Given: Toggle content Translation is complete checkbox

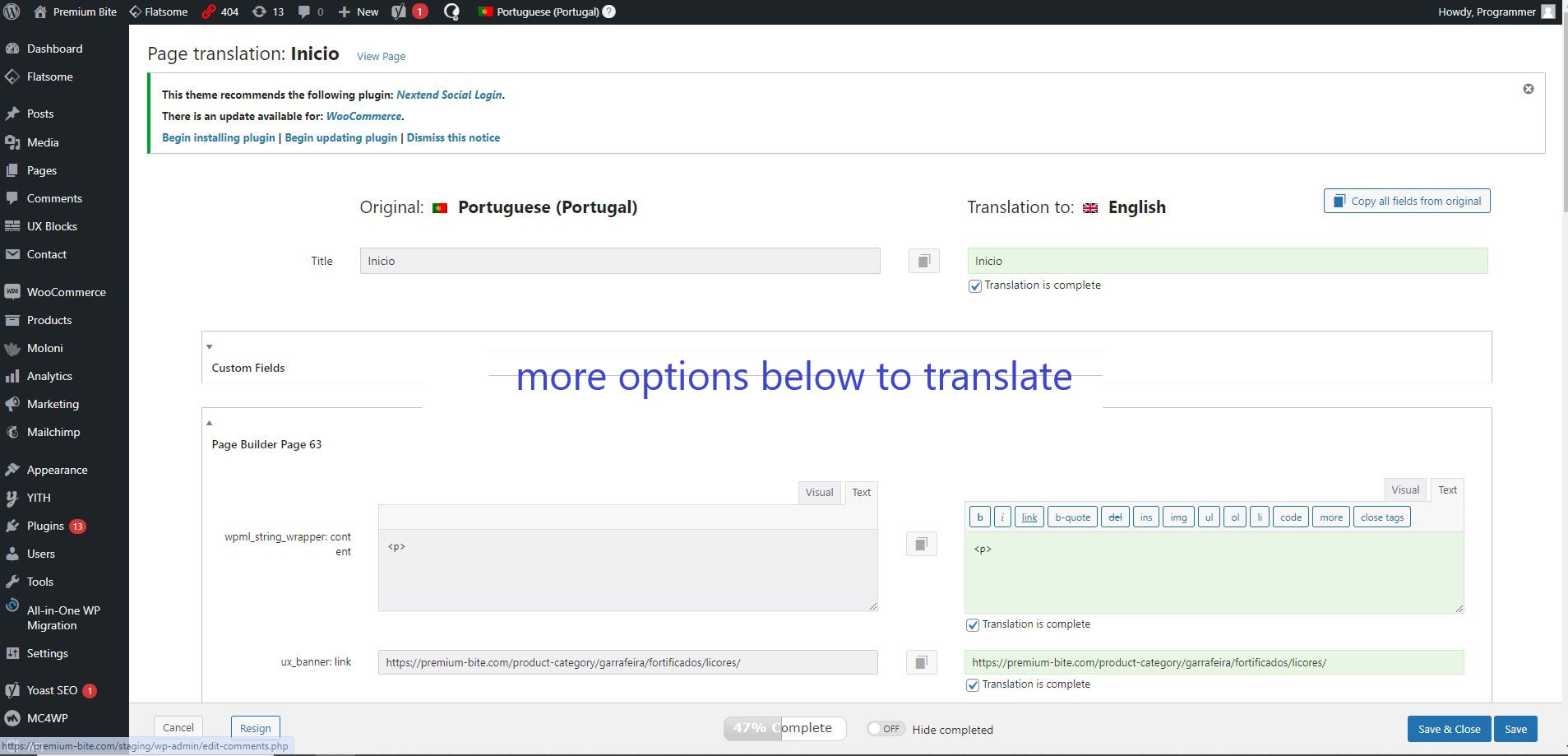Looking at the screenshot, I should pos(972,625).
